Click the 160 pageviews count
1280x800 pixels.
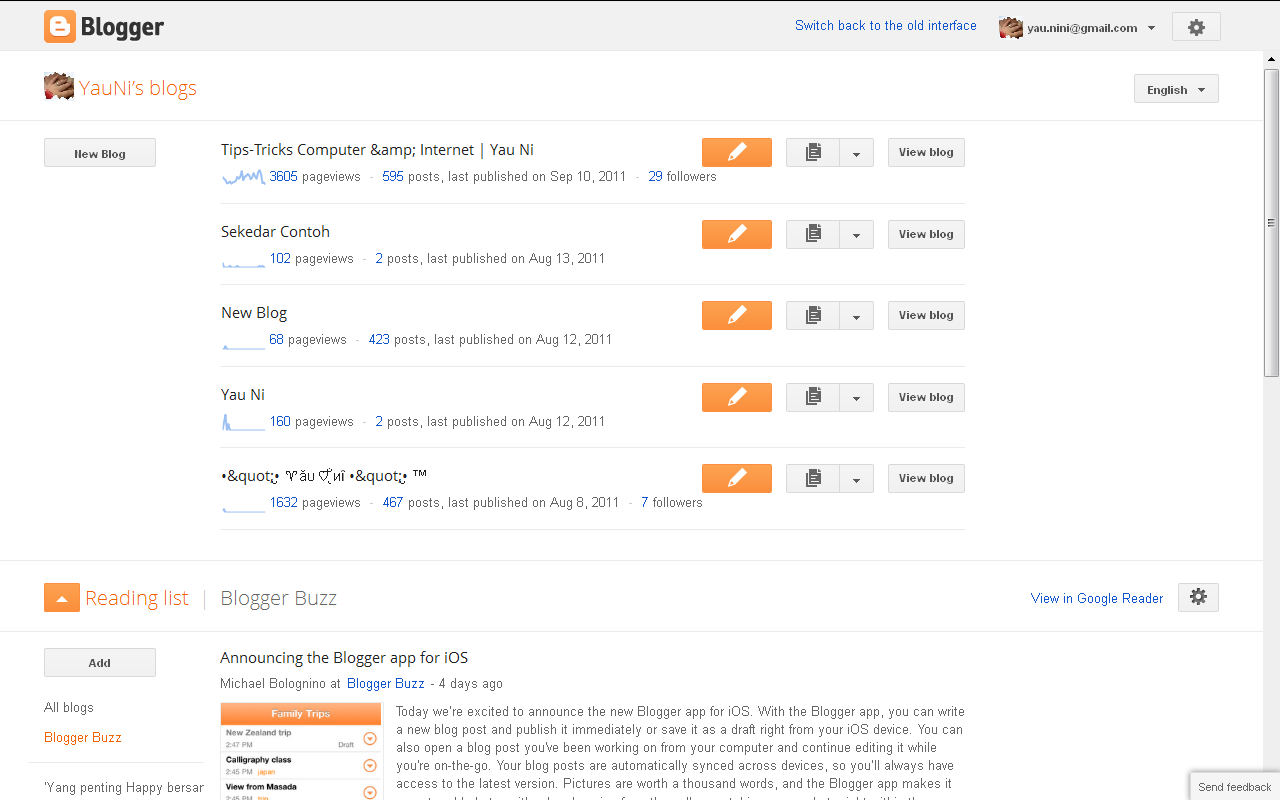[x=280, y=422]
